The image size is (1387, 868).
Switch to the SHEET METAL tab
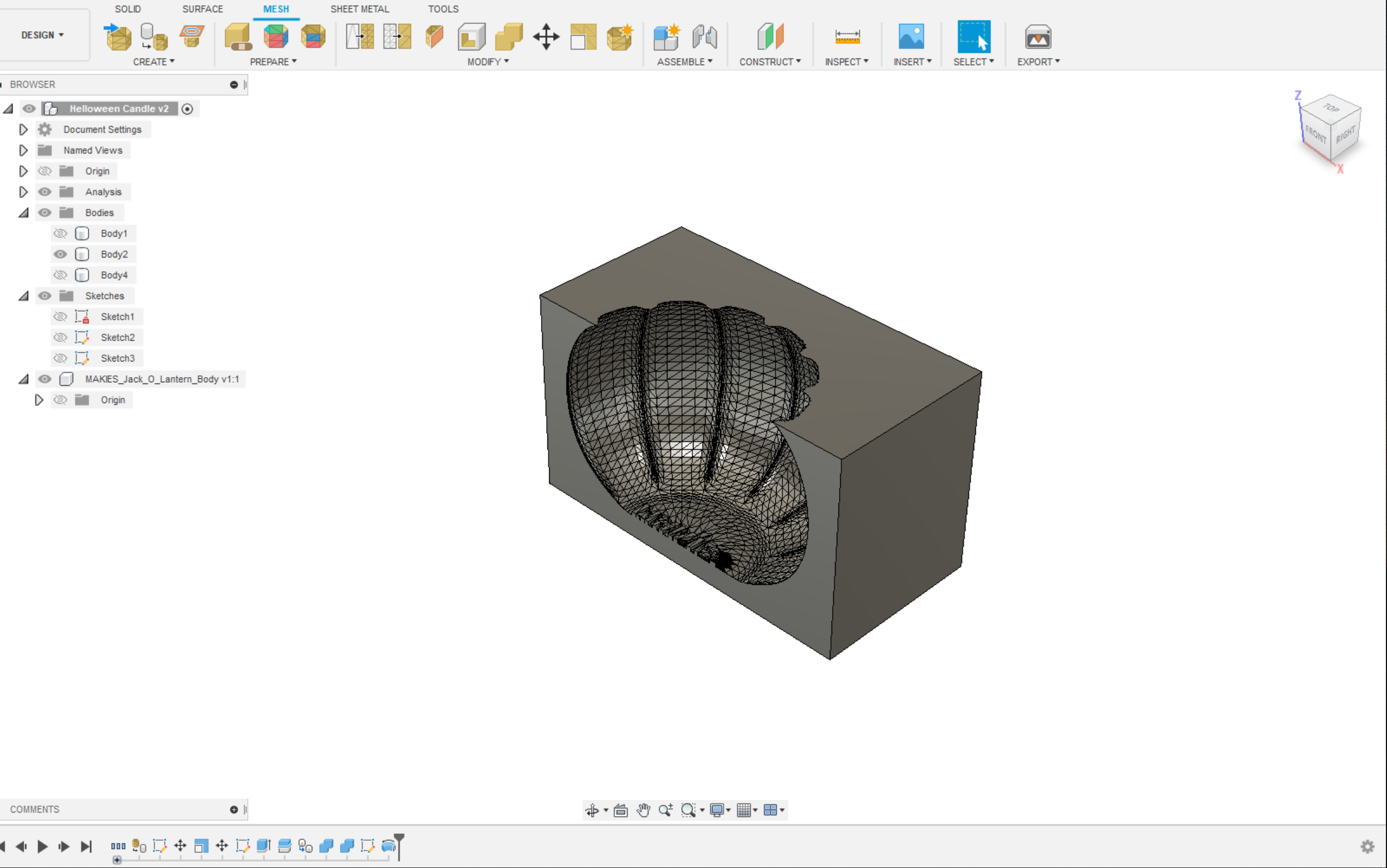[x=360, y=9]
